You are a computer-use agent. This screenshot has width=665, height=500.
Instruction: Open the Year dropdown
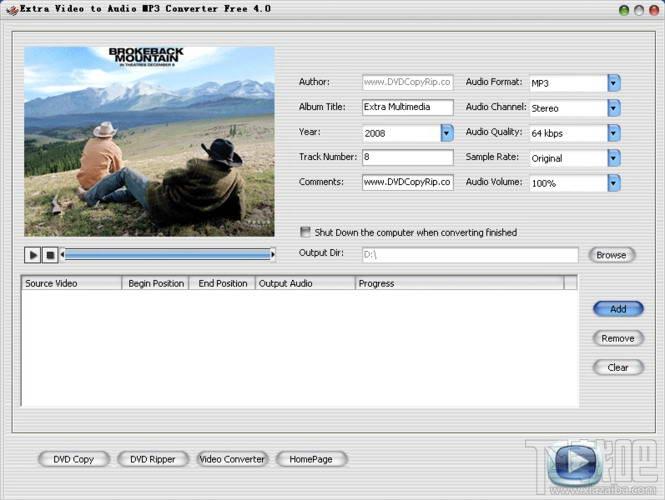click(x=447, y=133)
